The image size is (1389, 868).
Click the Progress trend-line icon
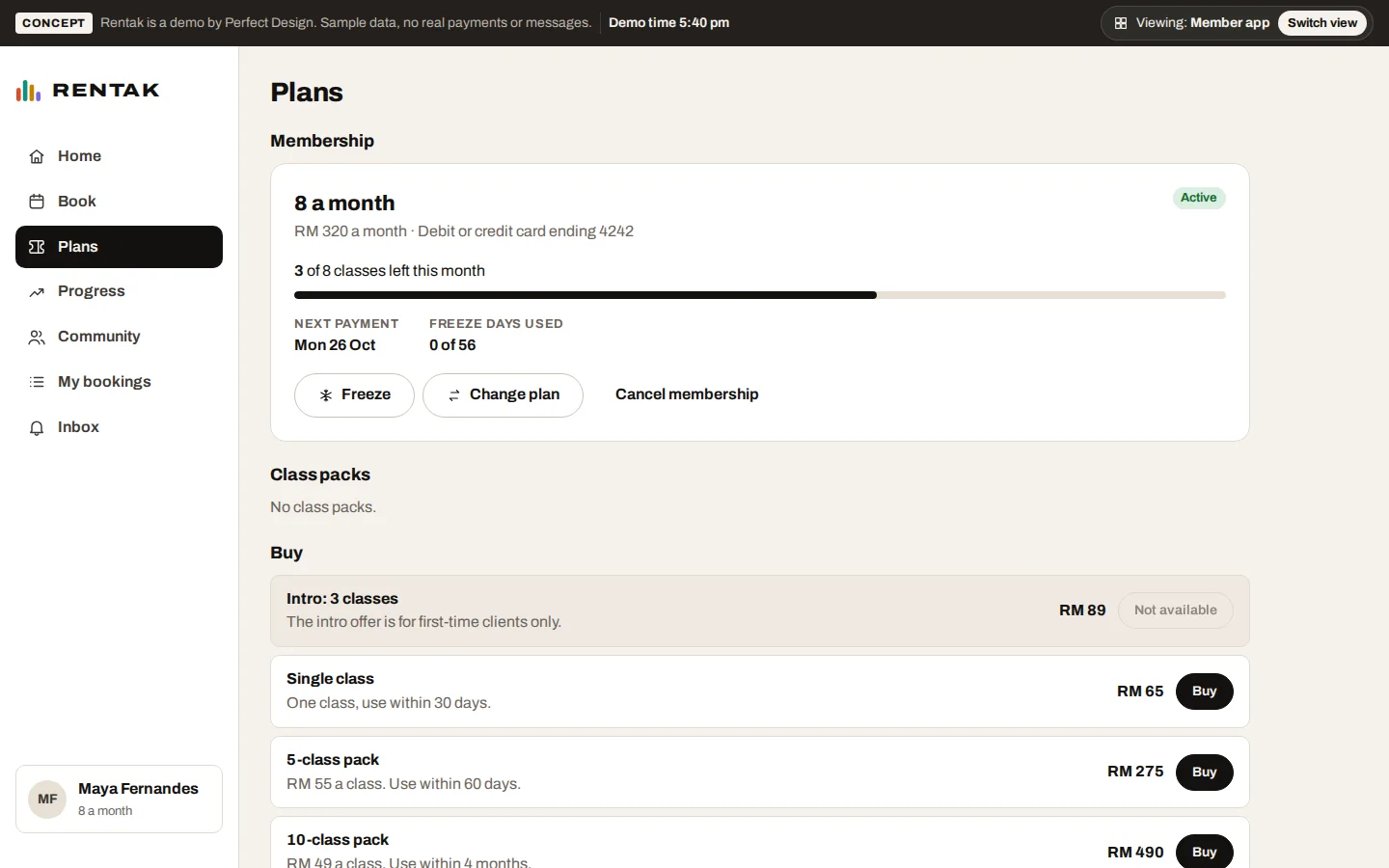pos(37,292)
